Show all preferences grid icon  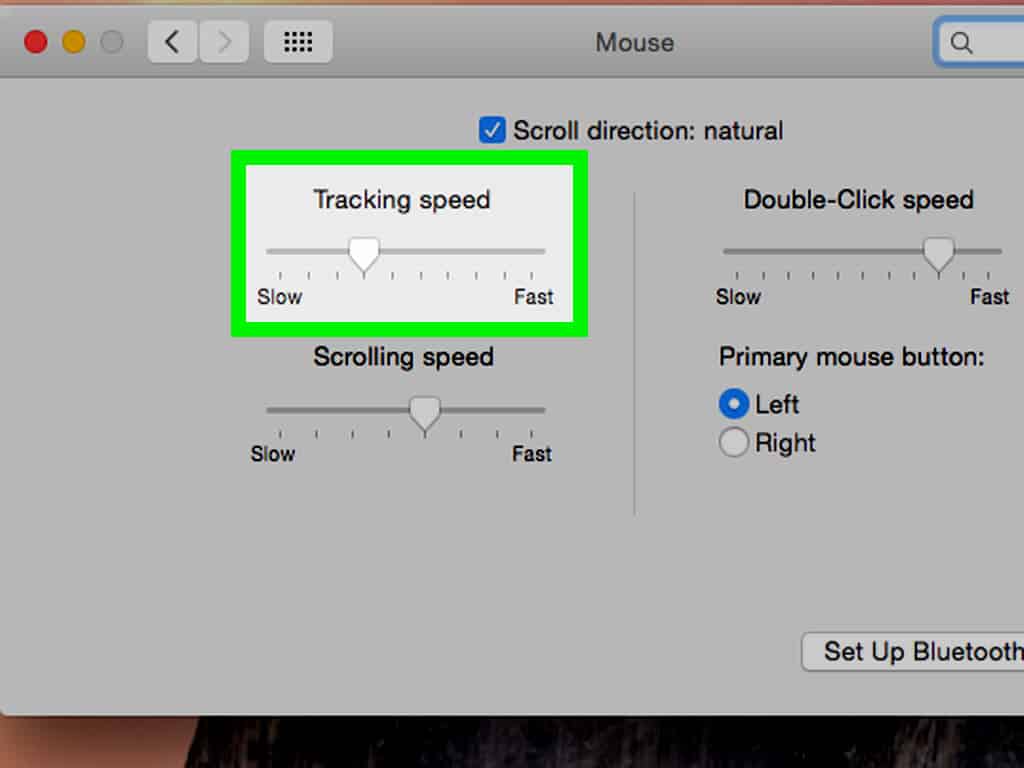[298, 42]
